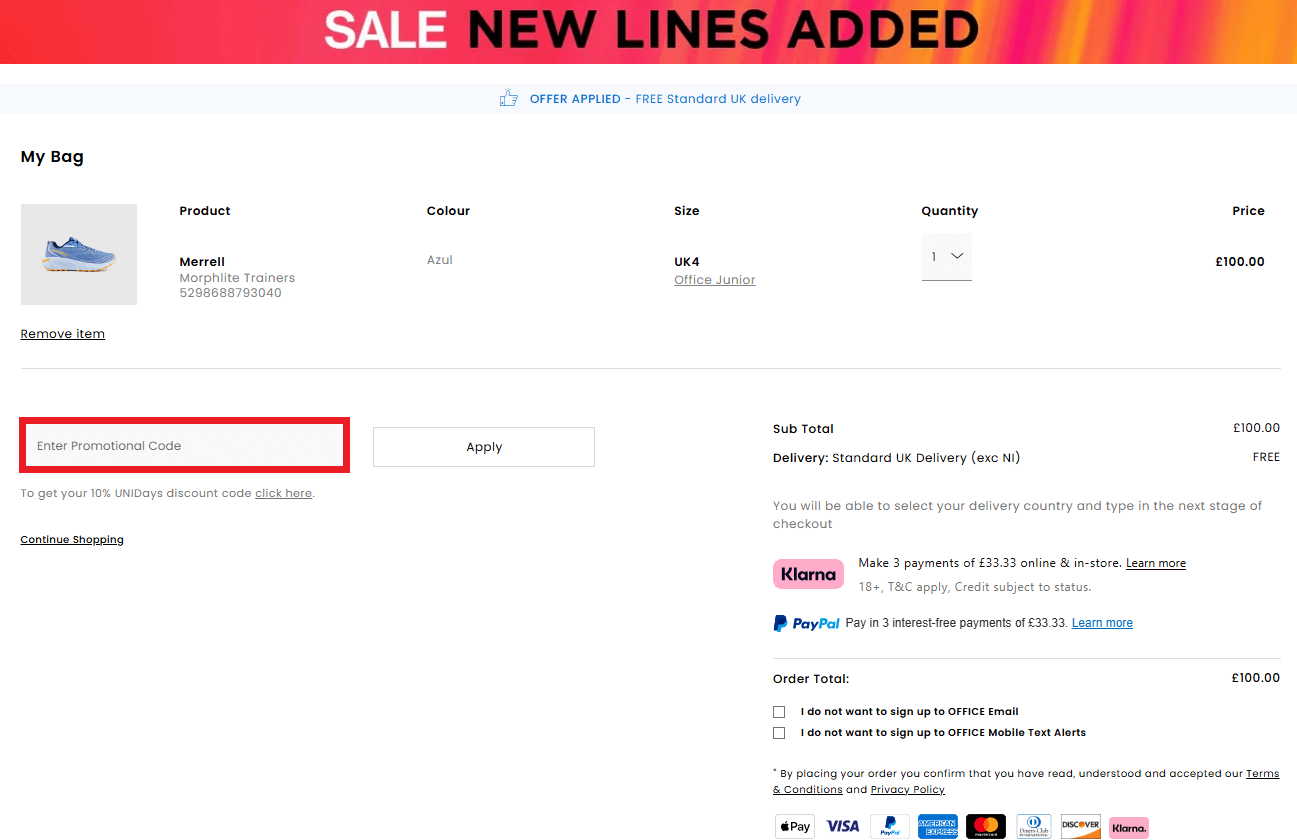Screen dimensions: 1297x840
Task: Click the Apply promo code button
Action: [484, 447]
